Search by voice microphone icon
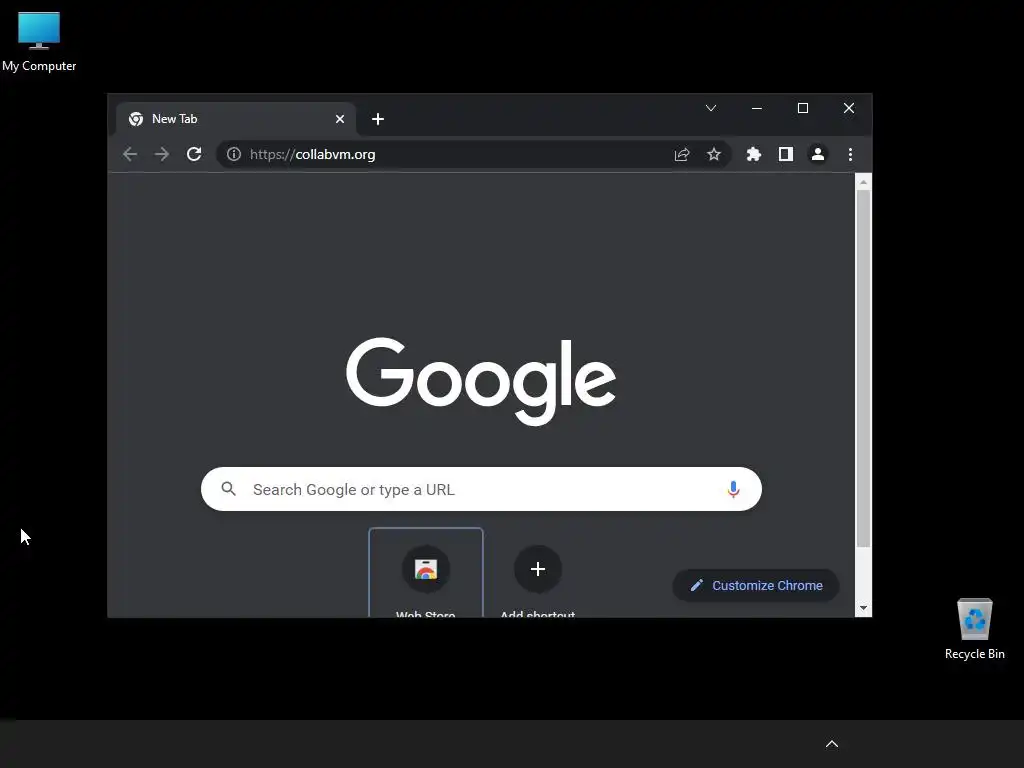1024x768 pixels. [733, 489]
